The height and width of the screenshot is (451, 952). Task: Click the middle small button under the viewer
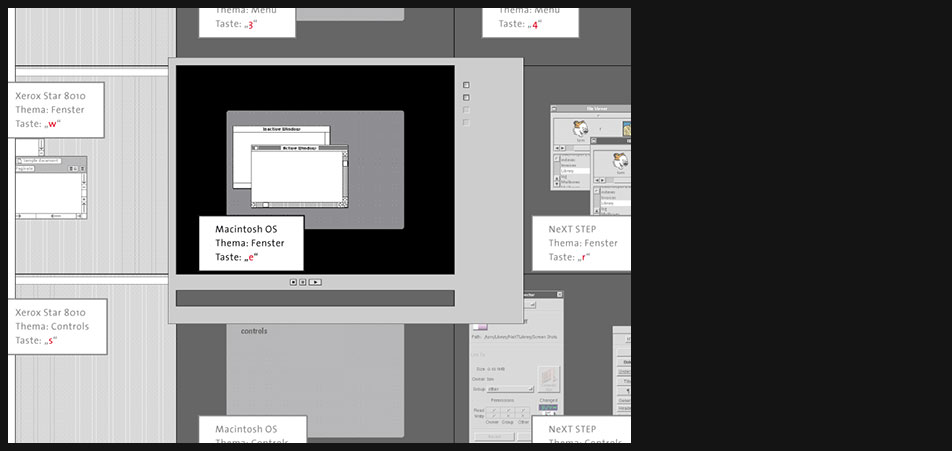point(303,282)
